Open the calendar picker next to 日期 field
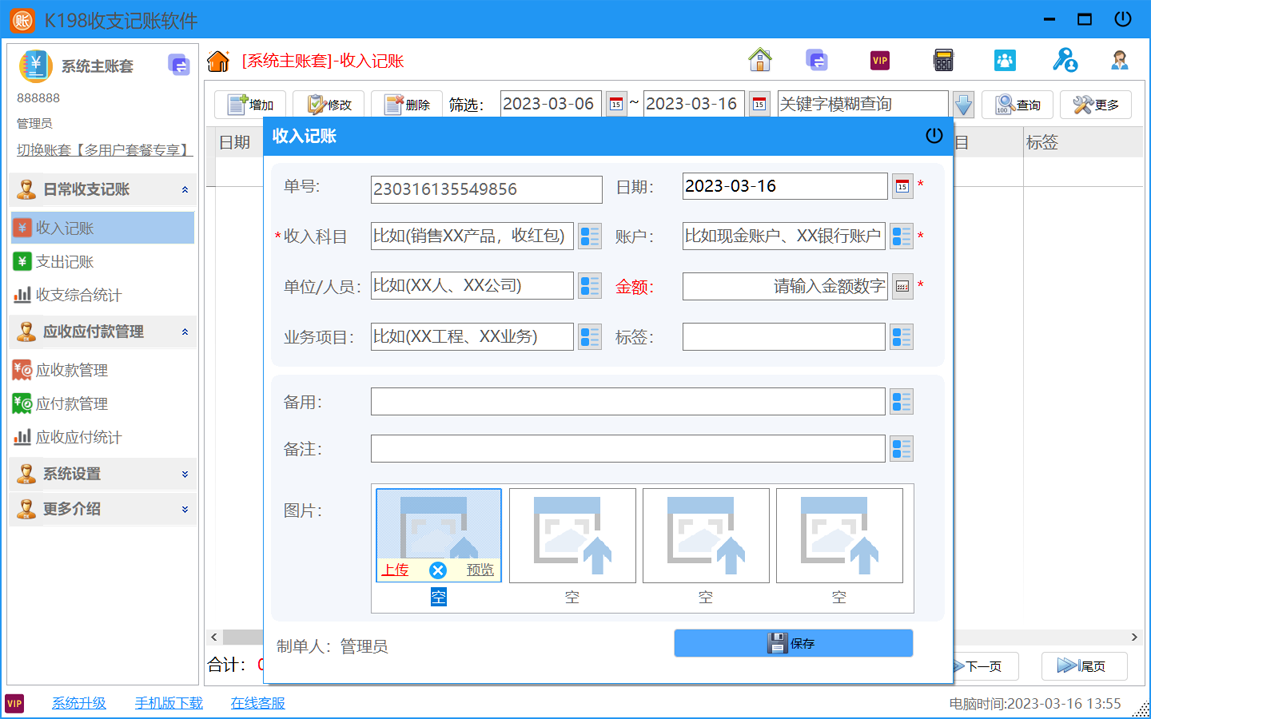This screenshot has height=720, width=1280. pyautogui.click(x=903, y=186)
